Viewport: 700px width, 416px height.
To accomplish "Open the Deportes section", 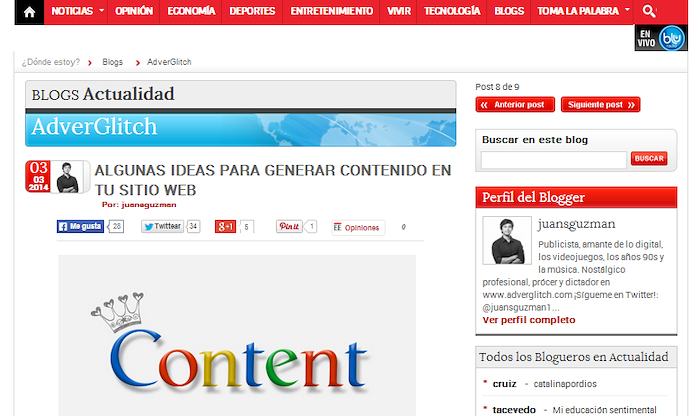I will tap(252, 11).
